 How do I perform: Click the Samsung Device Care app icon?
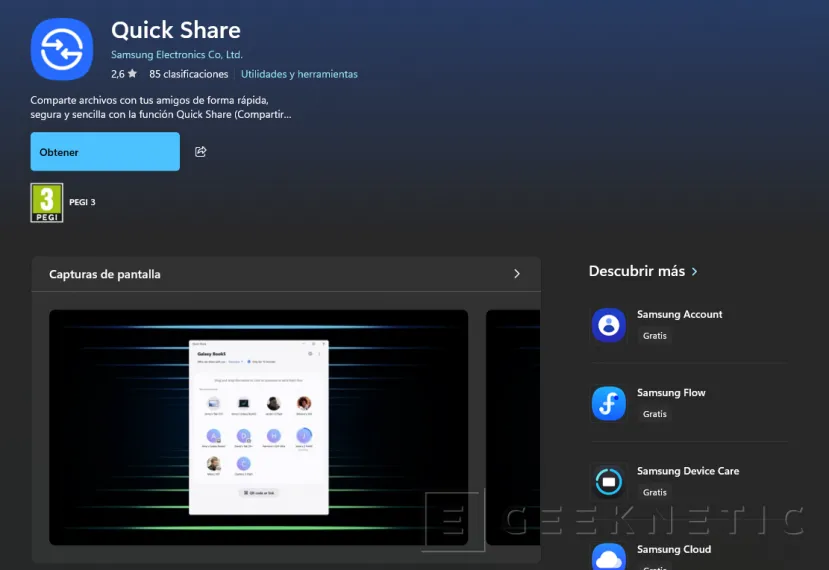click(609, 482)
